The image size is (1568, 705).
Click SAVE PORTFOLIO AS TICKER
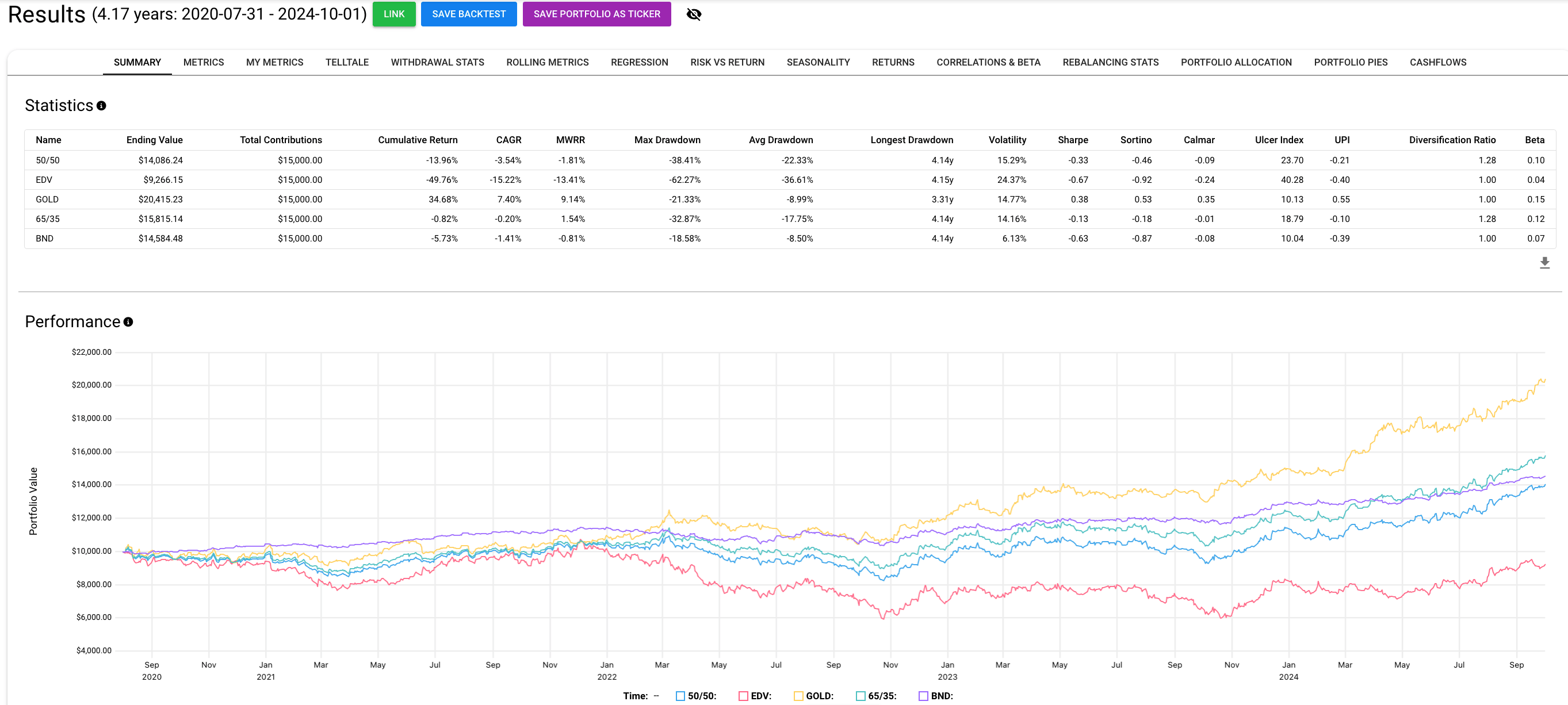(x=596, y=14)
